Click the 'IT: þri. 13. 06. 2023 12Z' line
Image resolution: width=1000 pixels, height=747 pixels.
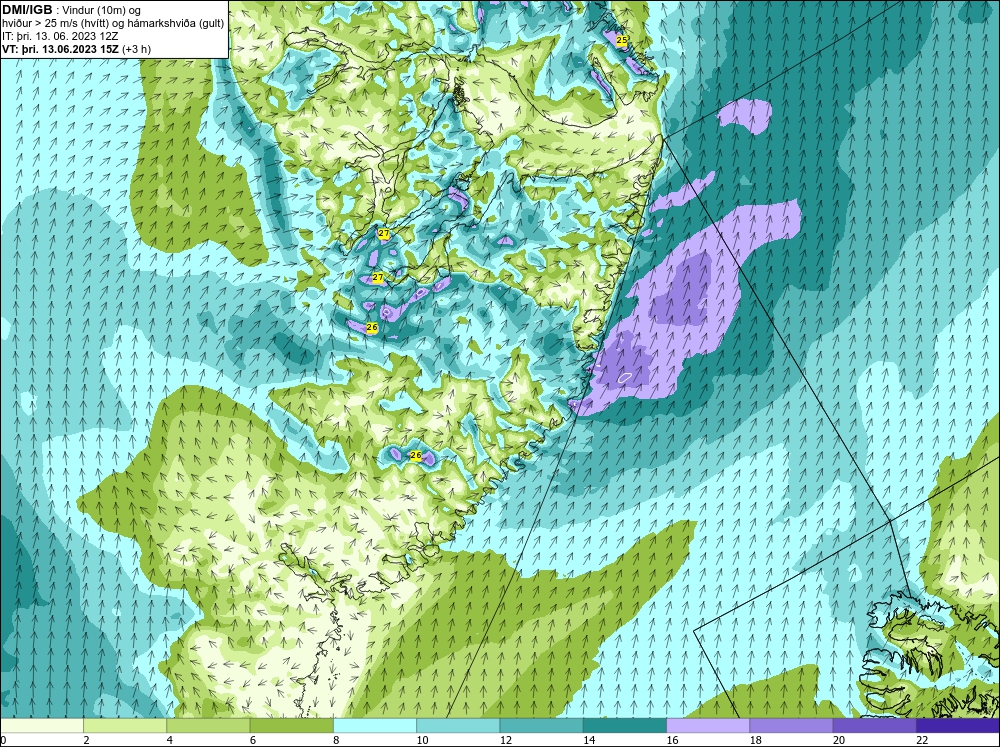point(60,36)
